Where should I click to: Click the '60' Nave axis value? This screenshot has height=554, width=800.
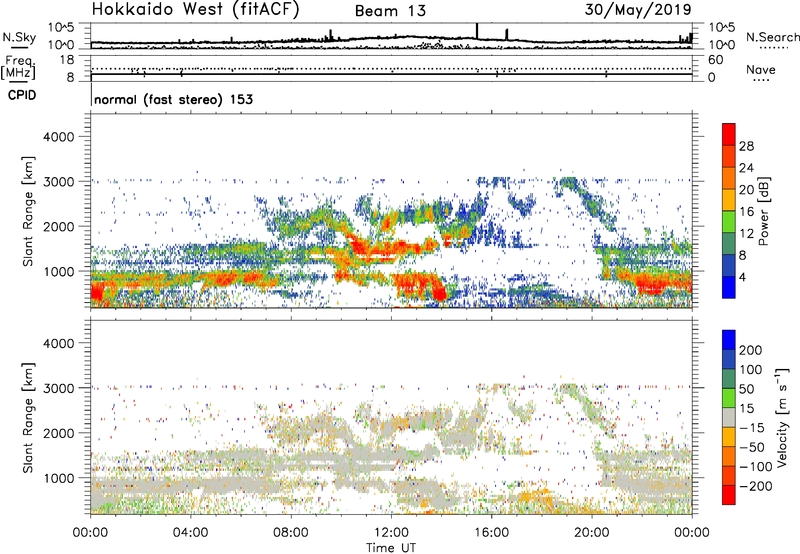click(x=716, y=60)
